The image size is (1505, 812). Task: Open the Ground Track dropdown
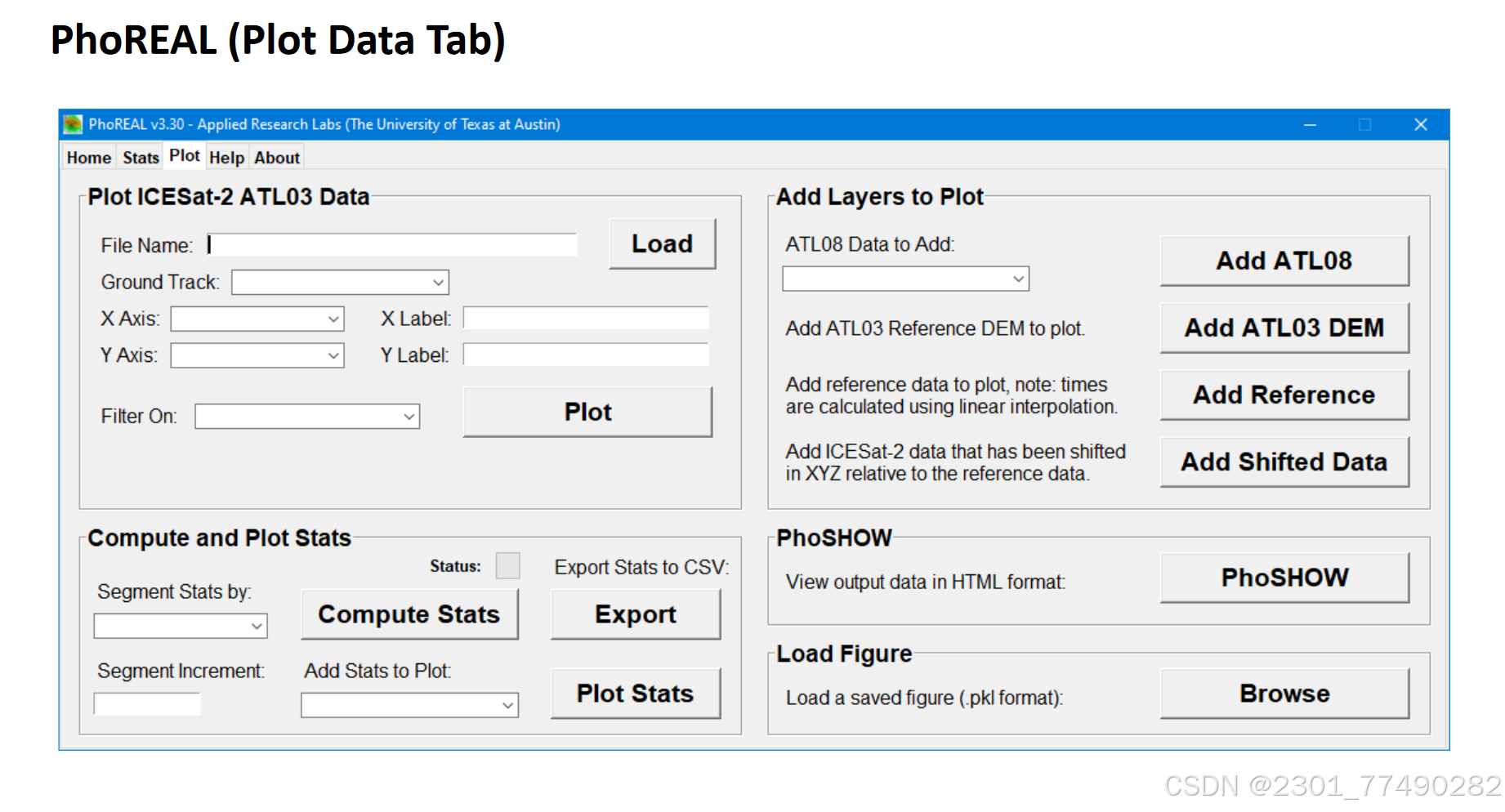[x=341, y=282]
